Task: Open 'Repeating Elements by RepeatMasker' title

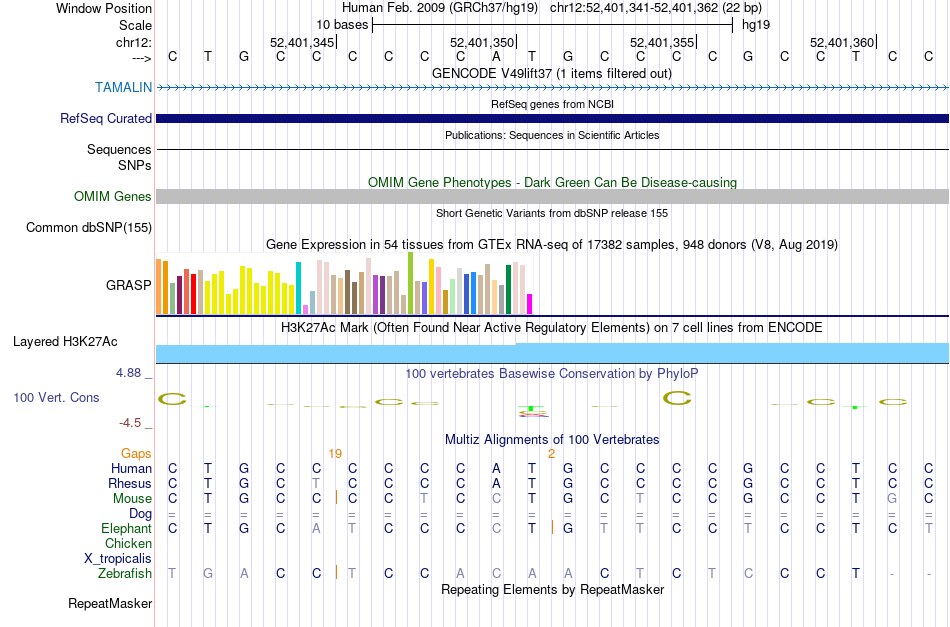Action: coord(552,589)
